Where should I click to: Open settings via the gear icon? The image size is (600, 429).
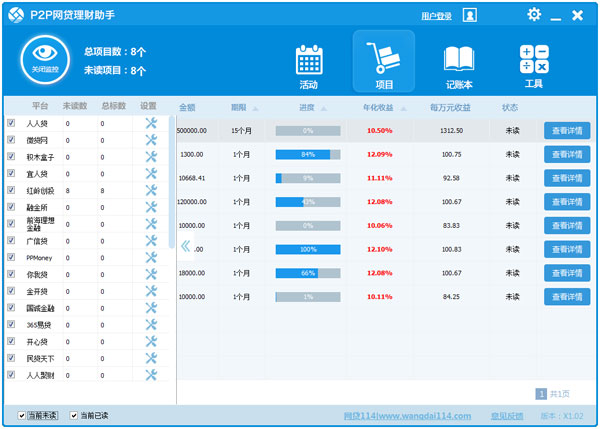pyautogui.click(x=534, y=15)
